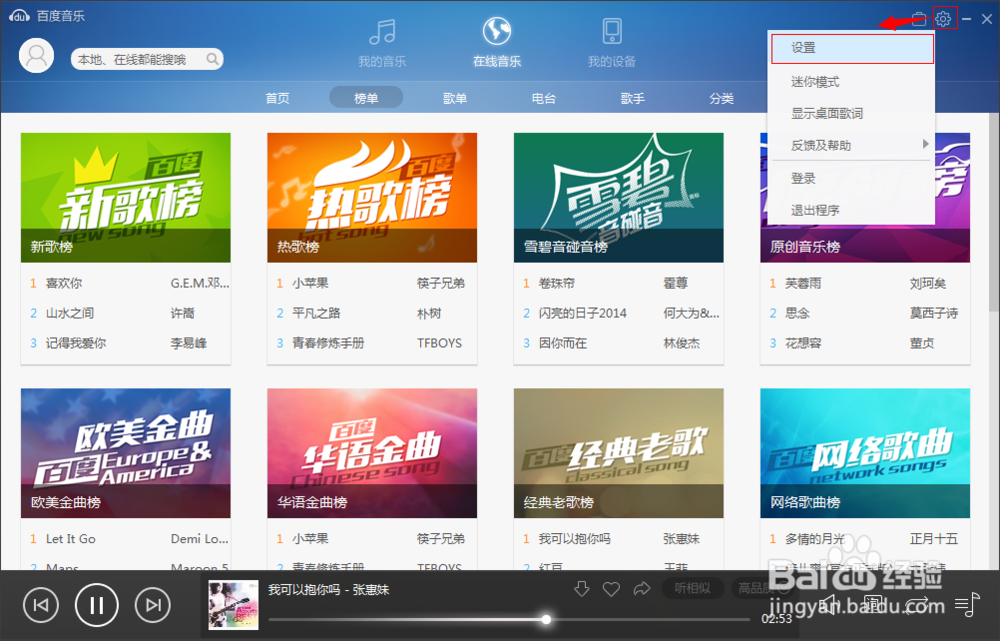This screenshot has width=1000, height=641.
Task: Open the 我的音乐 music note tab
Action: coord(382,43)
